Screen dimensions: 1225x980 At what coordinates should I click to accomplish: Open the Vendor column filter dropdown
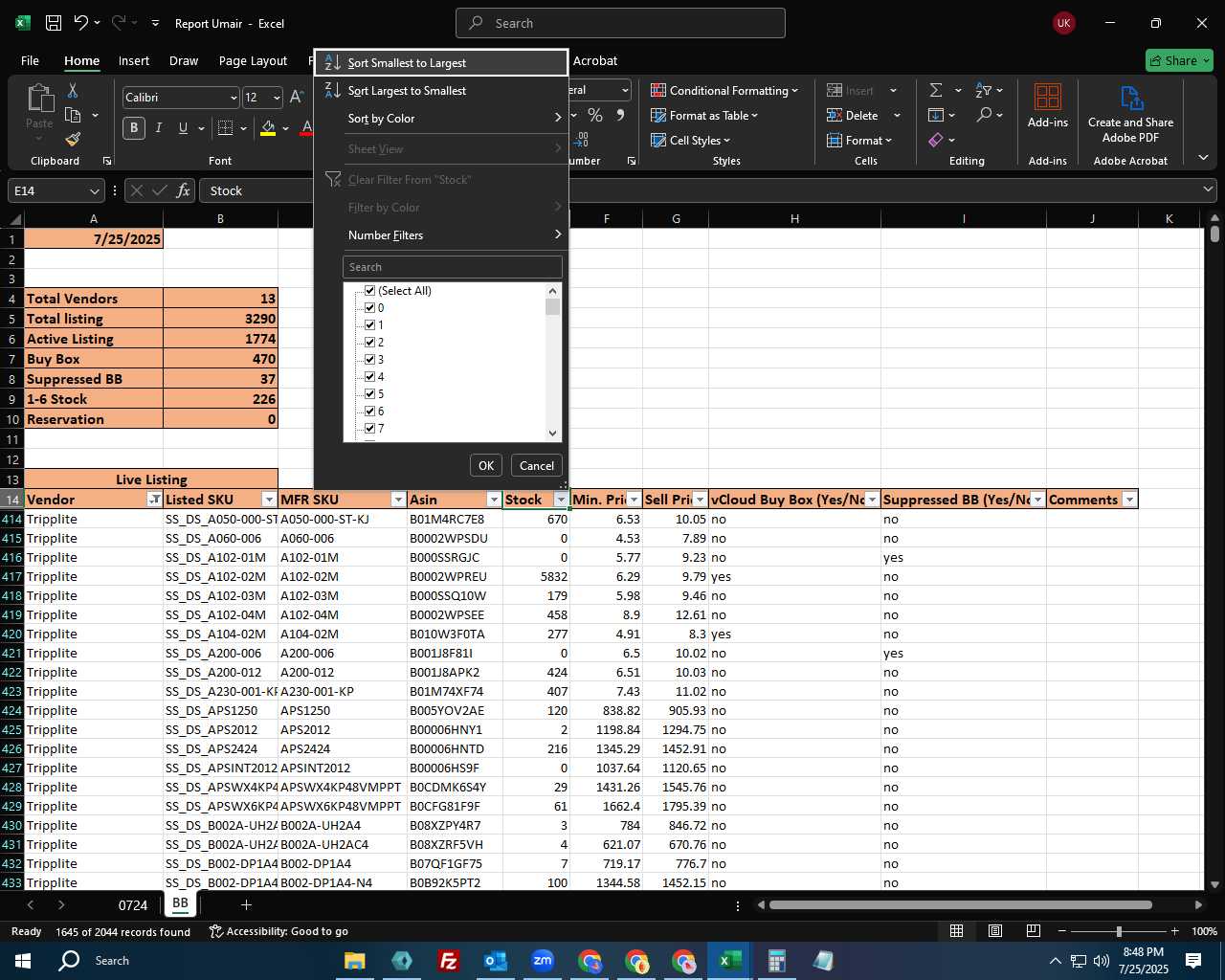pos(154,500)
